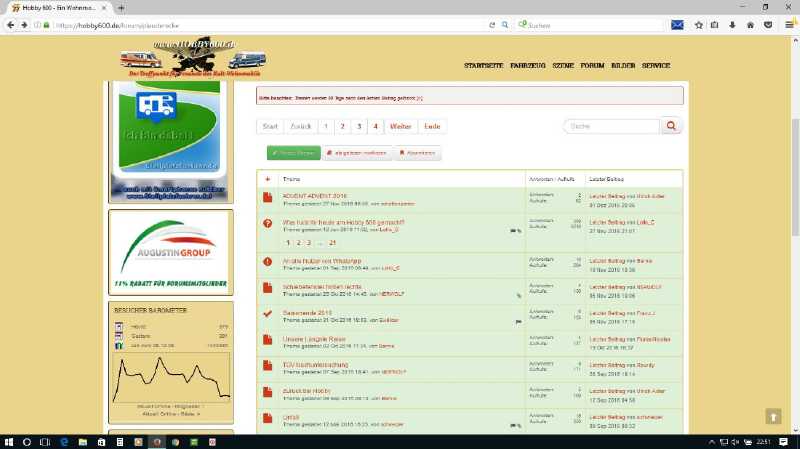Click the red checkmark icon beside Saisonende topic
This screenshot has height=449, width=800.
pos(267,314)
